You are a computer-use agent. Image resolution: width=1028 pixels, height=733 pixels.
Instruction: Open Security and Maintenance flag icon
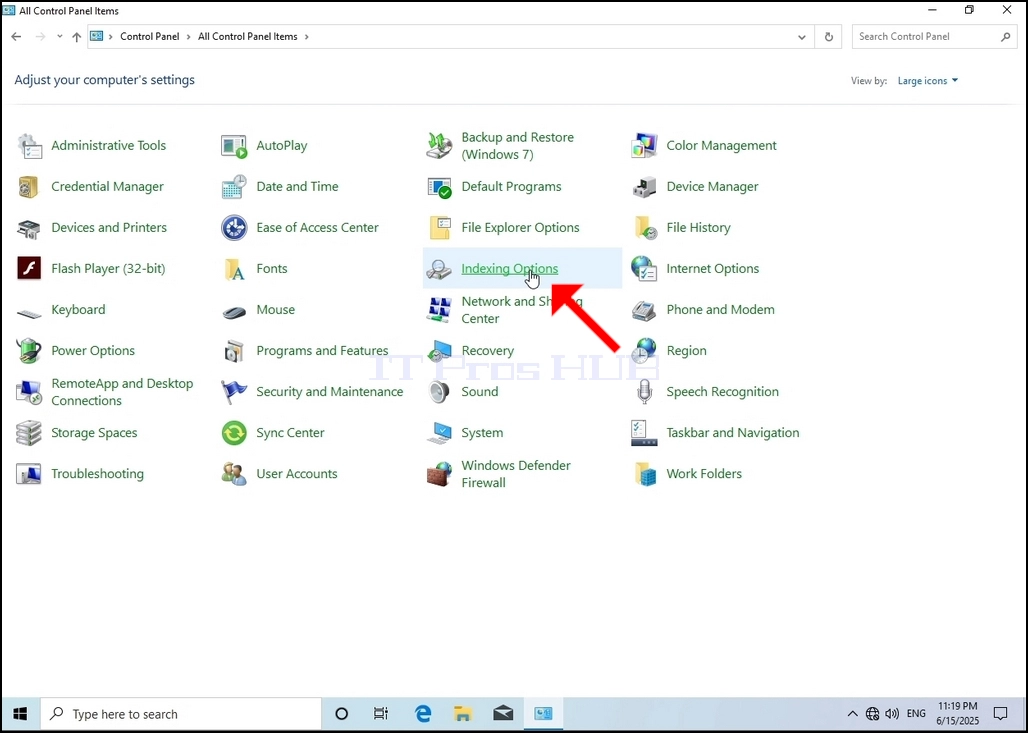click(234, 391)
